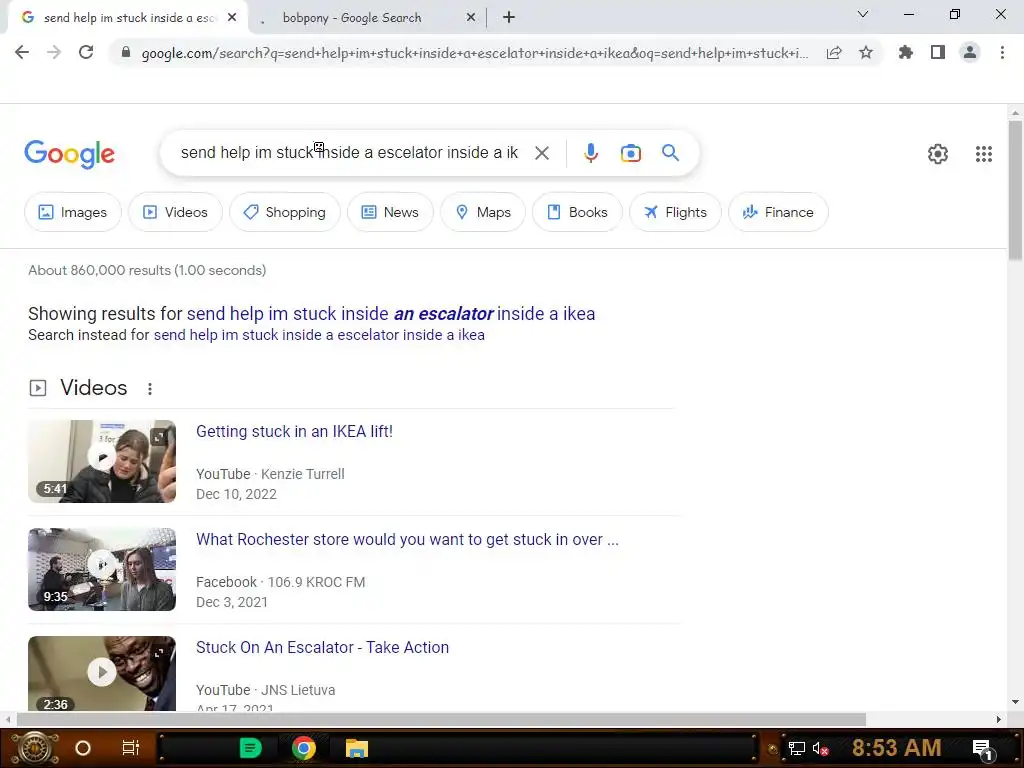Filter results by Finance
1024x768 pixels.
[778, 212]
